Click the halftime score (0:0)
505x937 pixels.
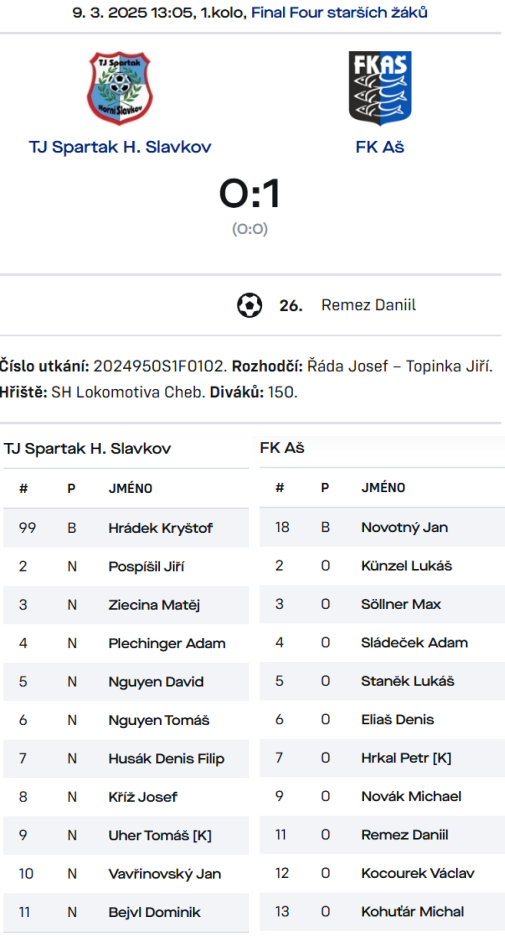(250, 229)
